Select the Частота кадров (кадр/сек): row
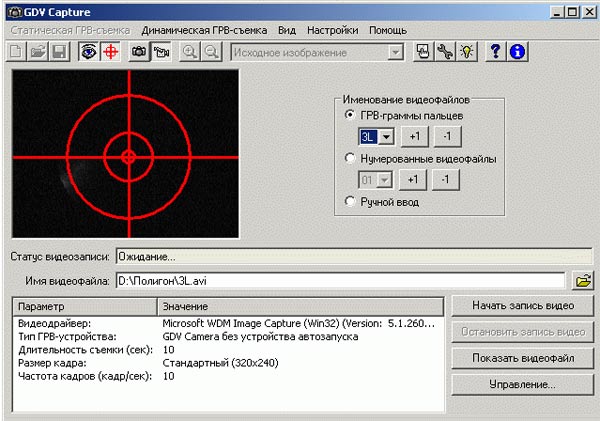The height and width of the screenshot is (421, 600). [228, 376]
